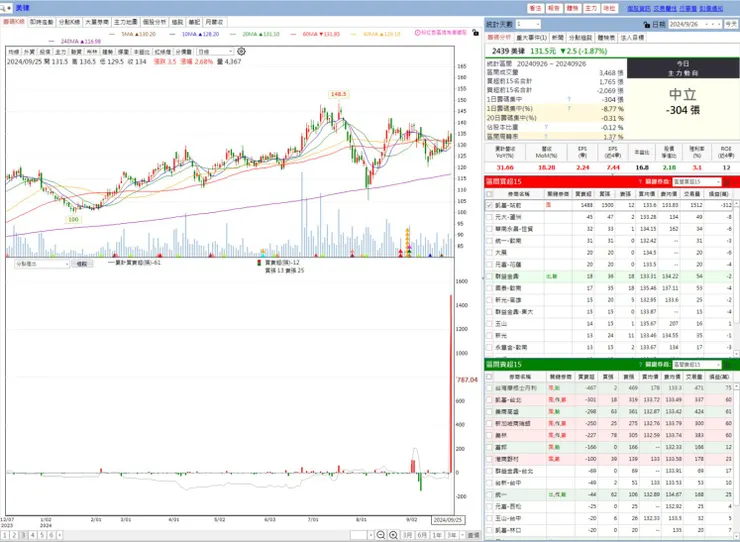Viewport: 740px width, 542px height.
Task: Click the 看法 button in top bar
Action: (535, 8)
